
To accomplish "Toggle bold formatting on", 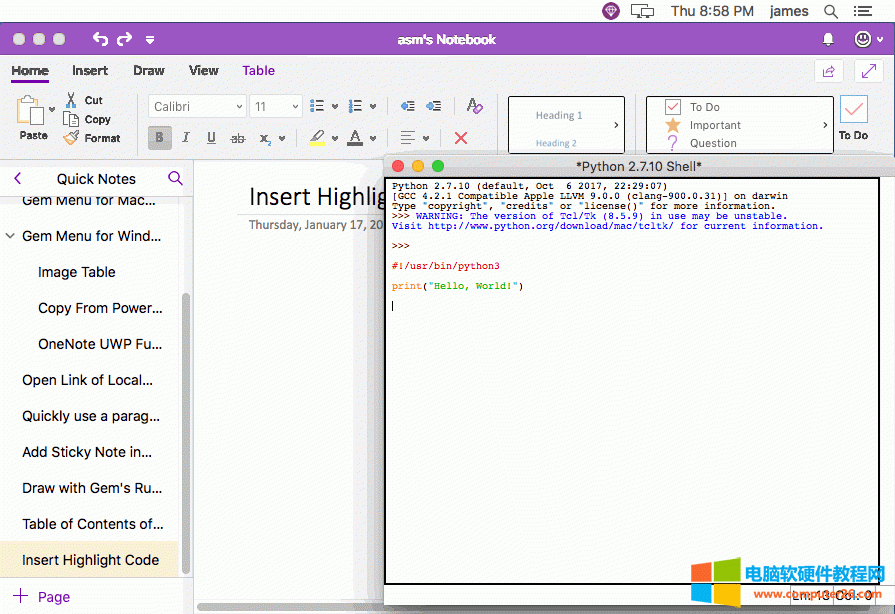I will (x=159, y=138).
